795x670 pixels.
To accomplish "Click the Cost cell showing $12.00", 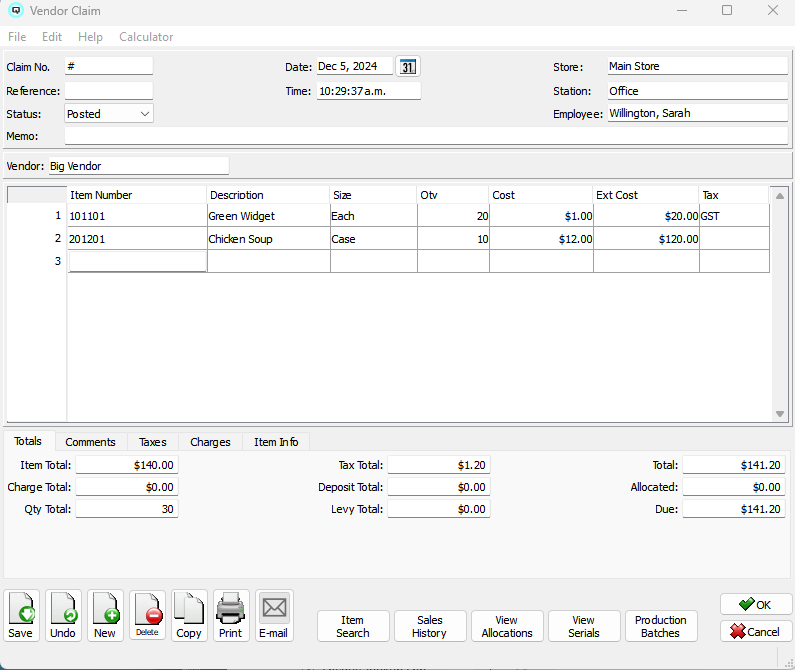I will tap(541, 238).
